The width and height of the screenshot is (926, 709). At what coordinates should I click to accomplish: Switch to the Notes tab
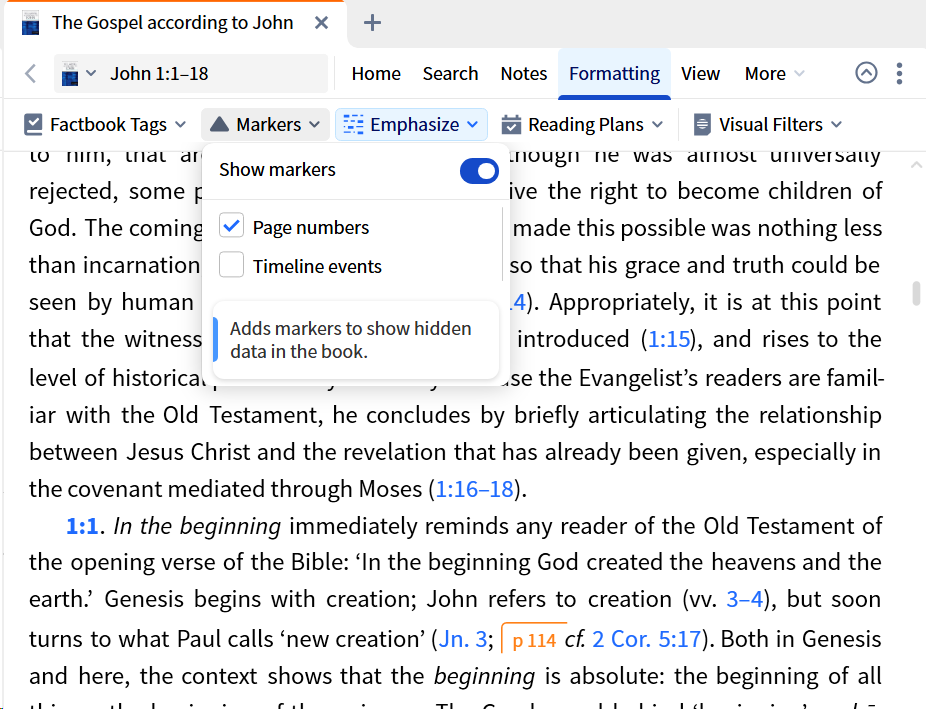point(524,74)
